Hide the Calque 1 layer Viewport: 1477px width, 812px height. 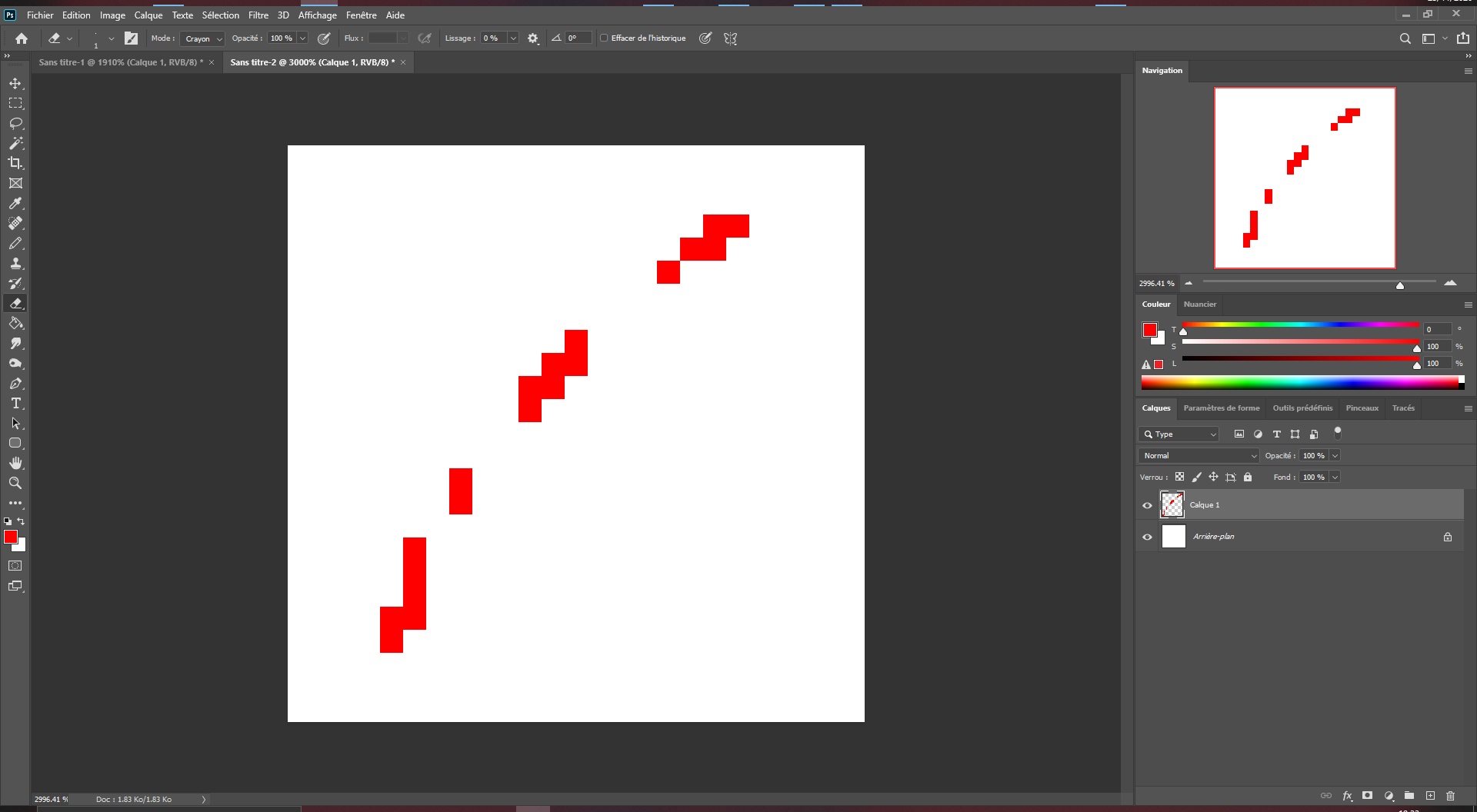click(x=1147, y=504)
